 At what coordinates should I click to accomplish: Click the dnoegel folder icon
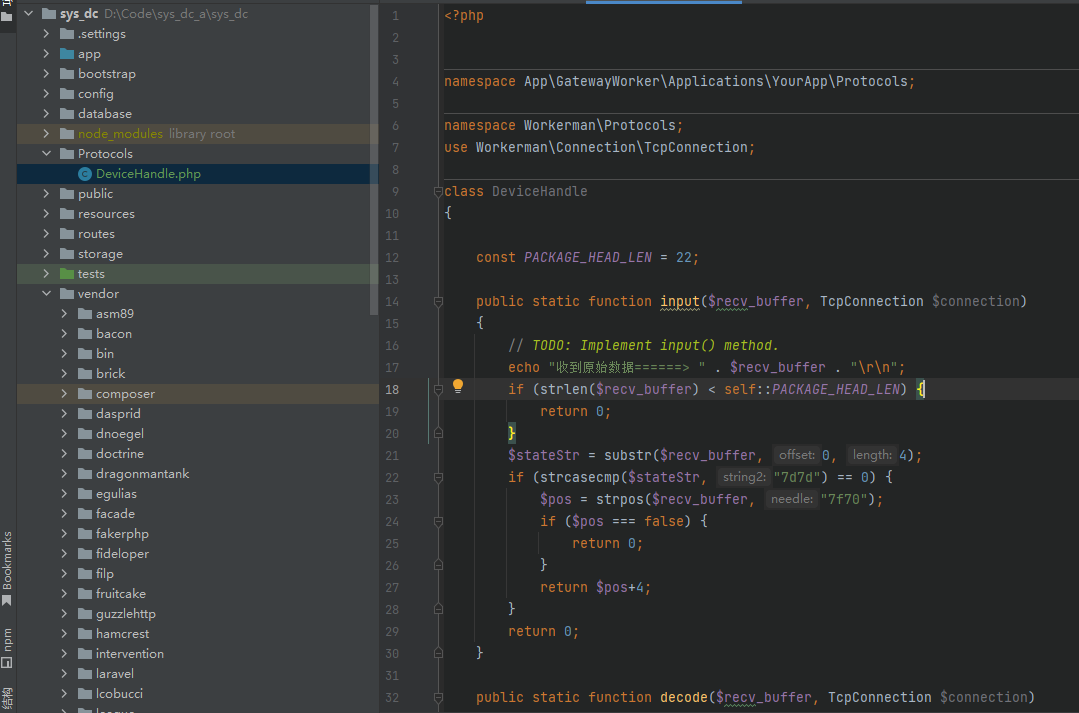[x=85, y=433]
